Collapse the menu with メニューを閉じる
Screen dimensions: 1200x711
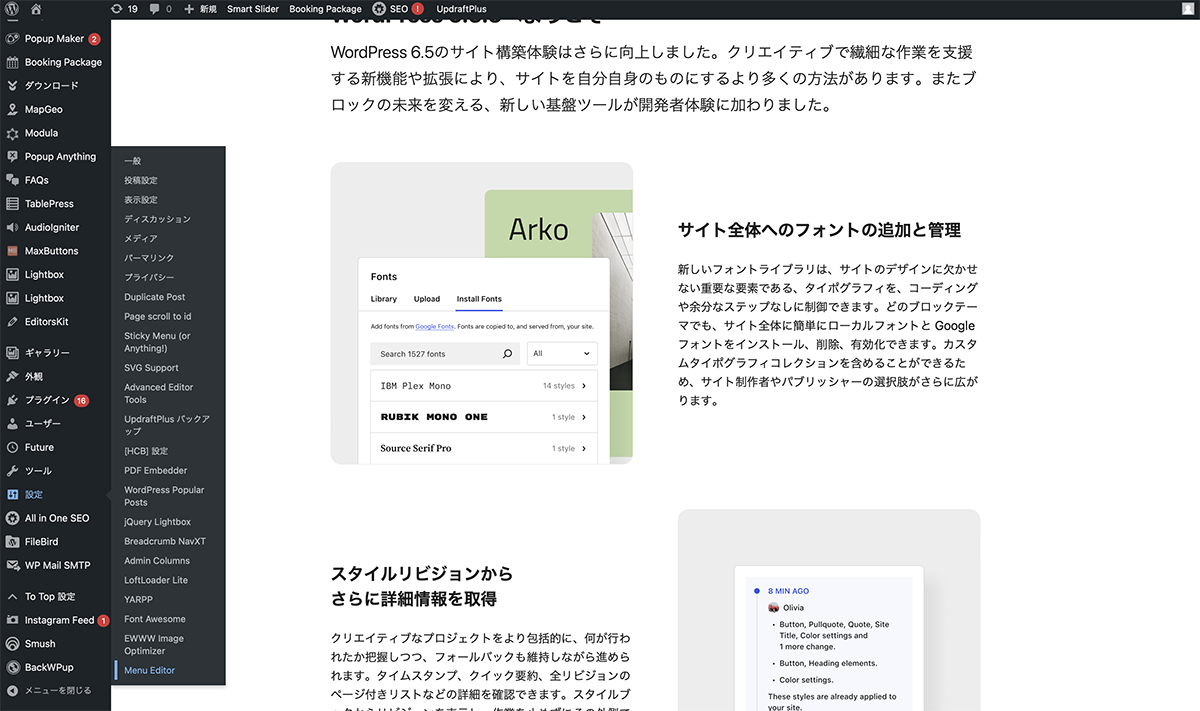[48, 690]
